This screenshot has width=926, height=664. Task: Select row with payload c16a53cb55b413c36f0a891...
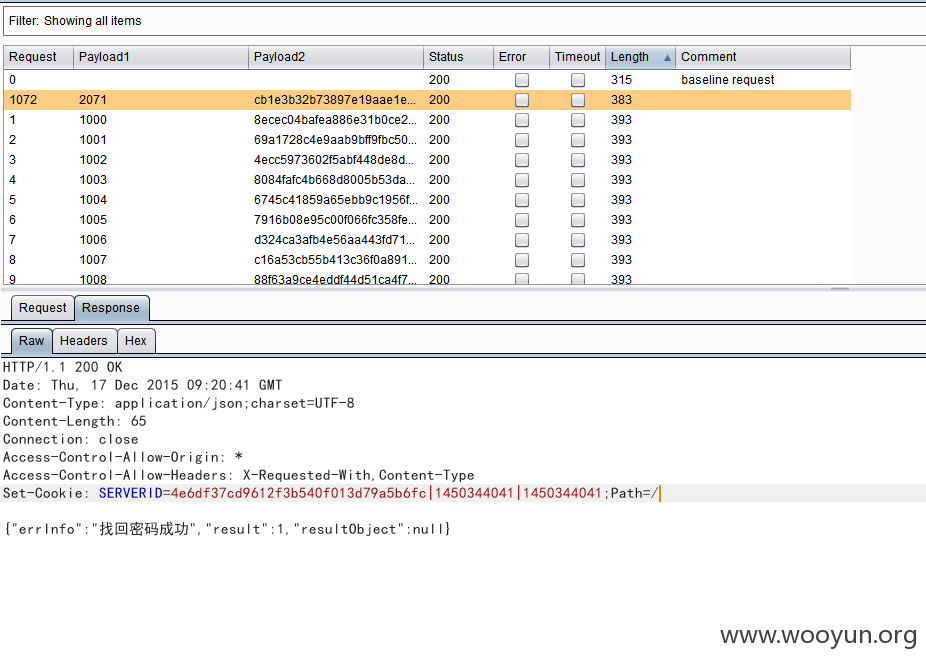coord(427,260)
